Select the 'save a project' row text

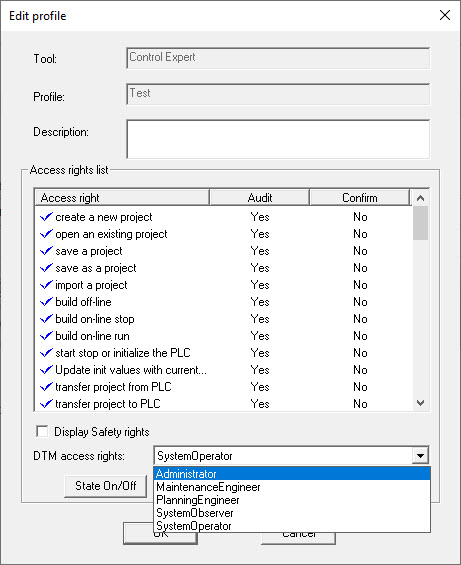pos(89,251)
